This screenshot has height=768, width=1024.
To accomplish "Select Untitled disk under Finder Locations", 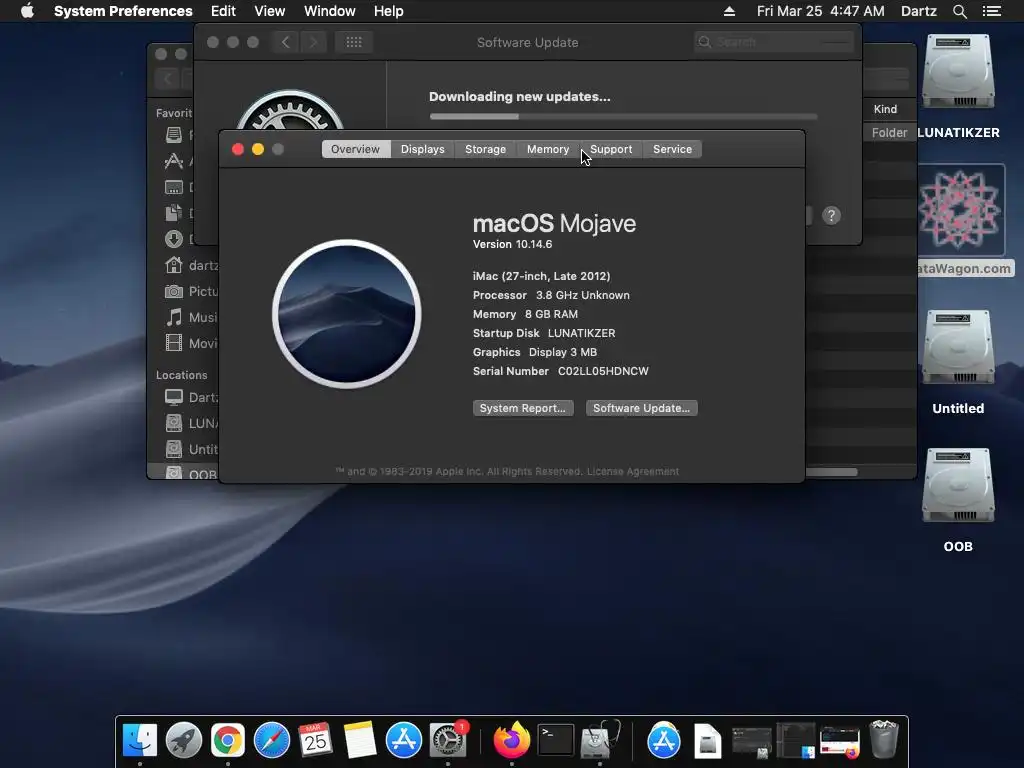I will (x=191, y=449).
